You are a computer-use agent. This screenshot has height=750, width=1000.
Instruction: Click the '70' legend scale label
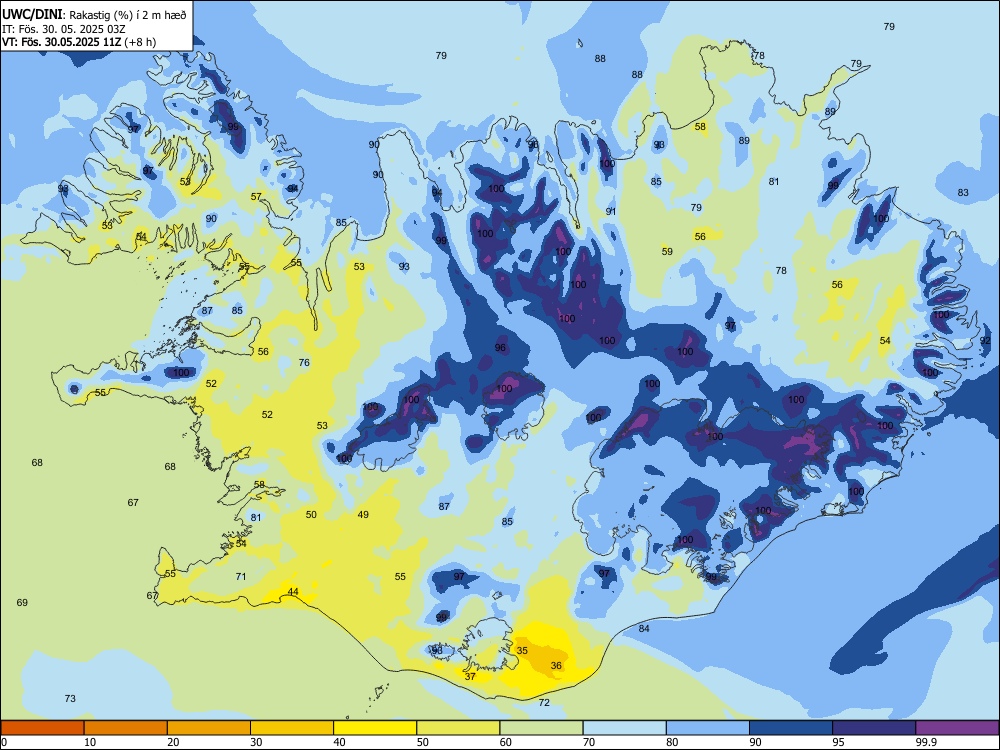coord(589,742)
